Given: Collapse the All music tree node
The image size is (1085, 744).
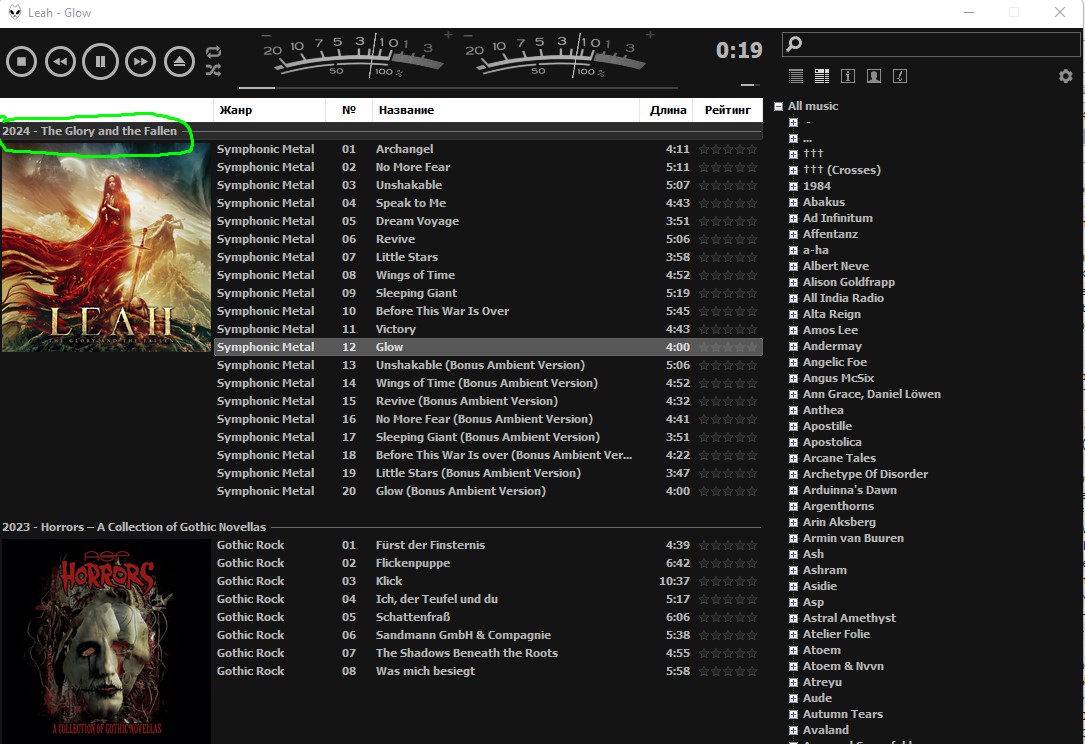Looking at the screenshot, I should click(778, 106).
